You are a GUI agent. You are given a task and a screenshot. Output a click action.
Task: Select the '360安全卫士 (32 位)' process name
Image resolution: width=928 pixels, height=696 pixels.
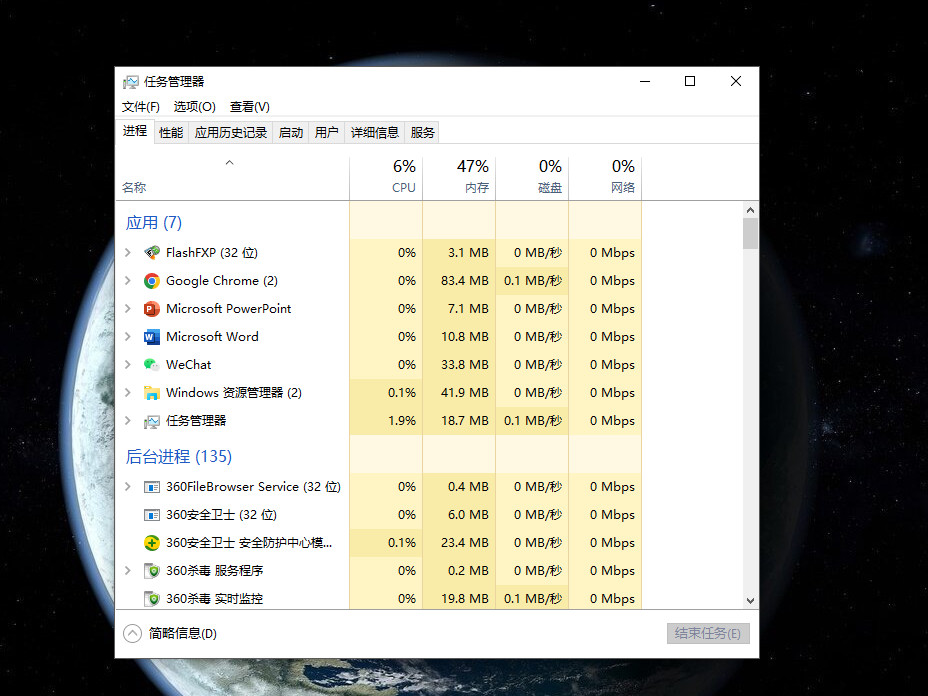pyautogui.click(x=221, y=515)
